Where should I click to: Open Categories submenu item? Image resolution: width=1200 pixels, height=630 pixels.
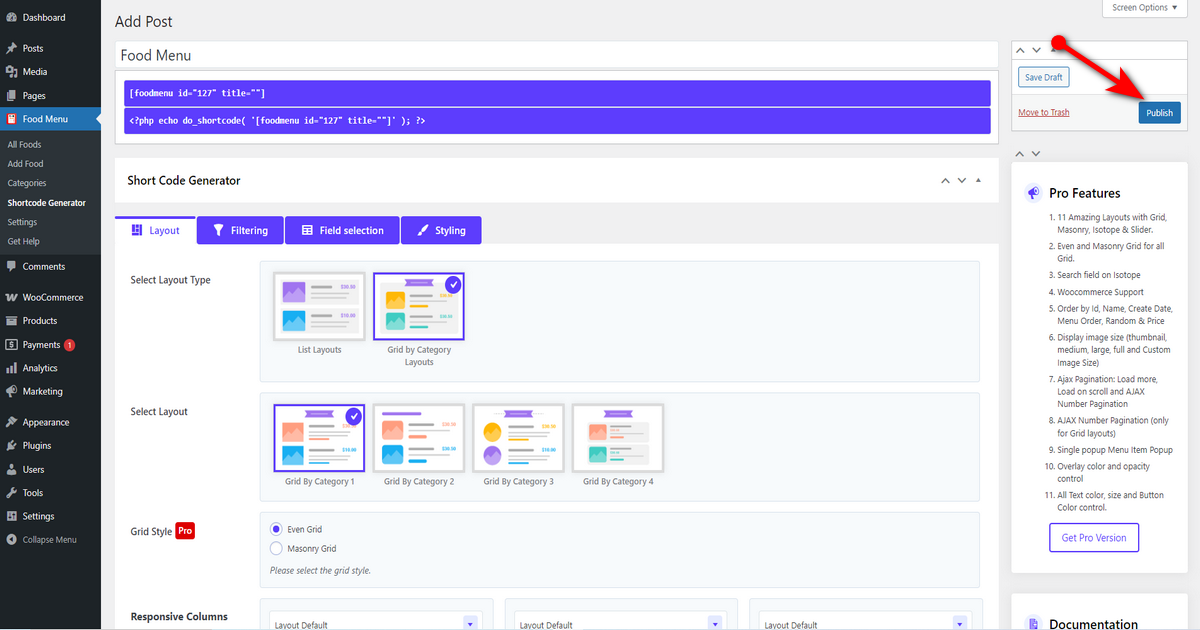click(27, 183)
